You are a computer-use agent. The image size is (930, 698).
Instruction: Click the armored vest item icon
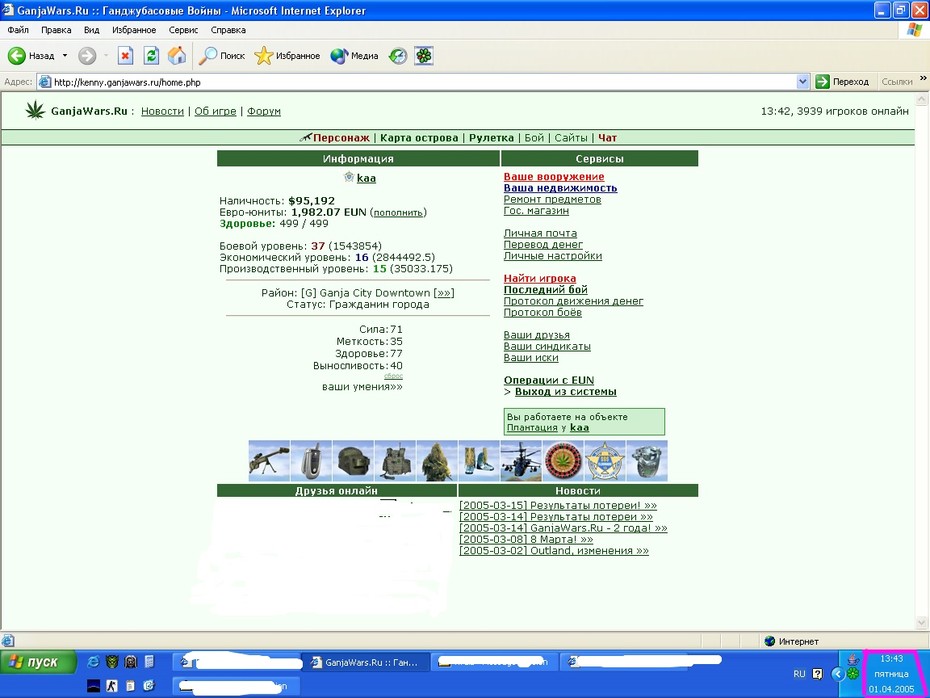tap(396, 460)
